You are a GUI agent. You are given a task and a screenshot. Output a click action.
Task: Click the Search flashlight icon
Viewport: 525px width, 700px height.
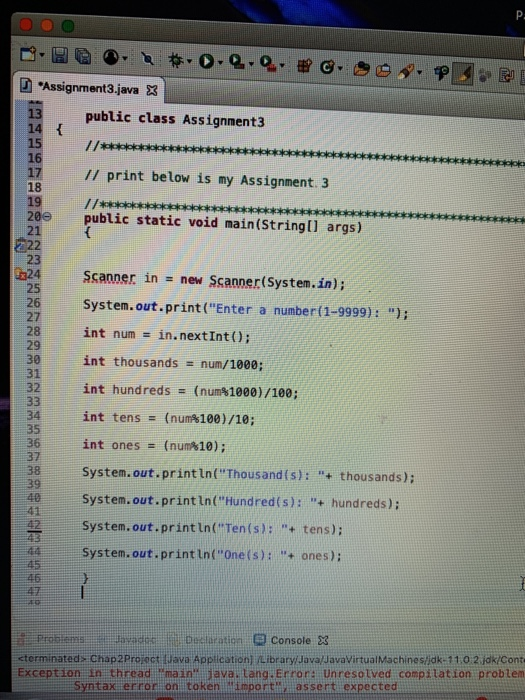[405, 71]
